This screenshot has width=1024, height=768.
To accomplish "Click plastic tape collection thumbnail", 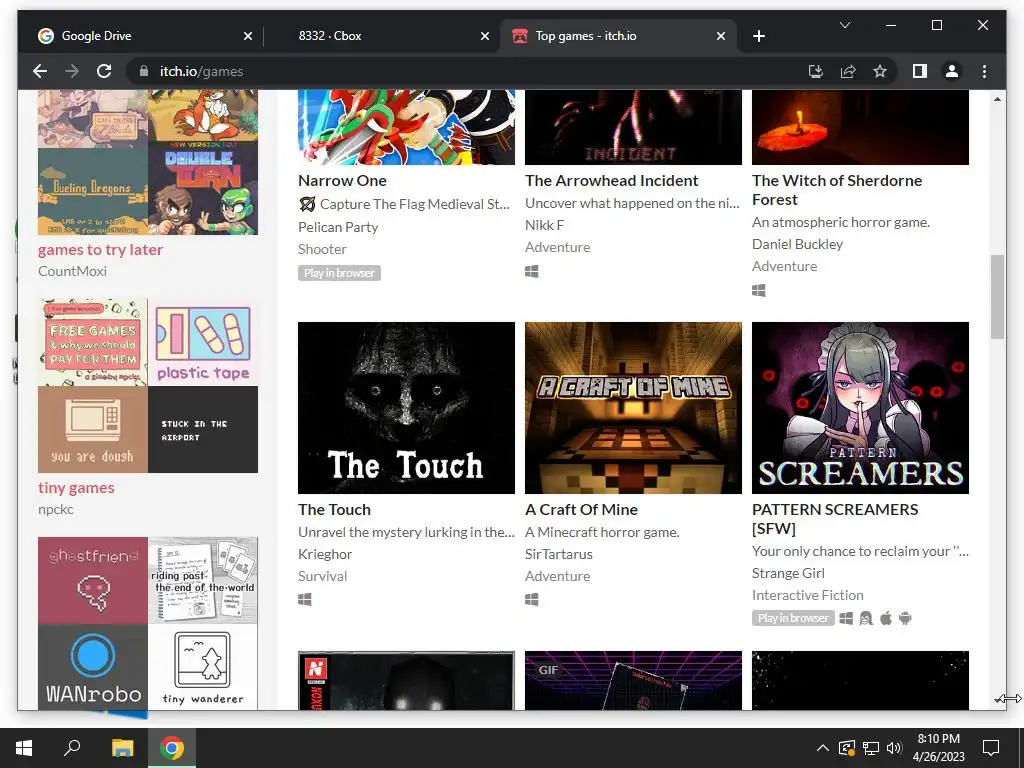I will (203, 343).
